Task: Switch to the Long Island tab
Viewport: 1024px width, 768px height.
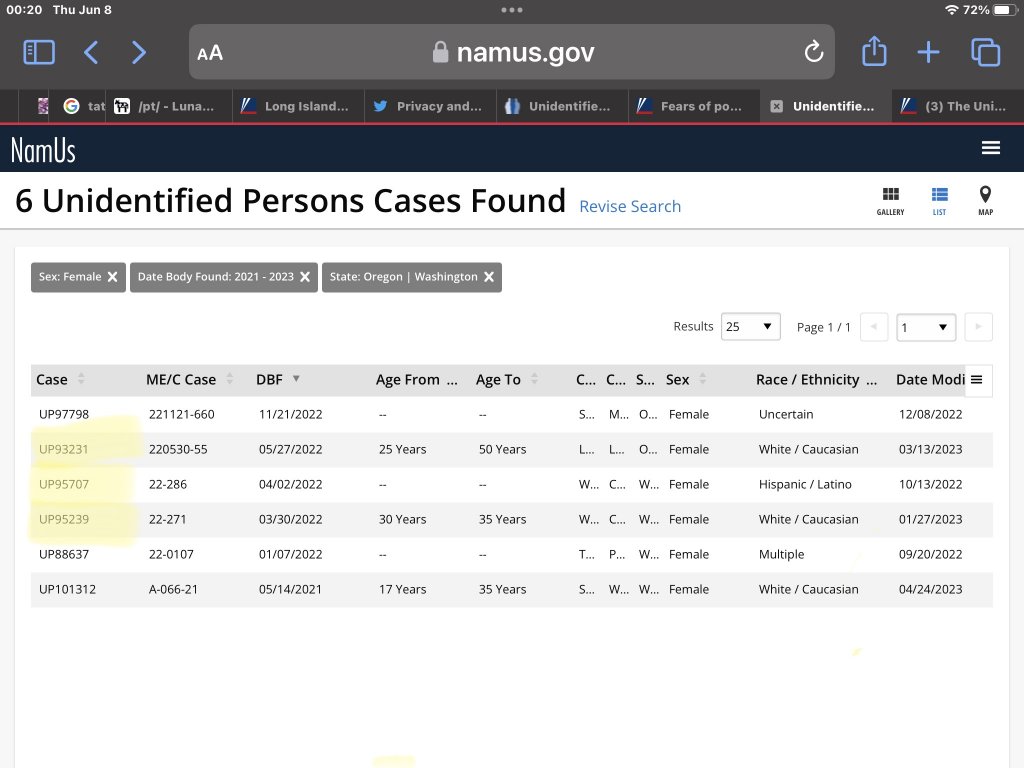Action: click(298, 106)
